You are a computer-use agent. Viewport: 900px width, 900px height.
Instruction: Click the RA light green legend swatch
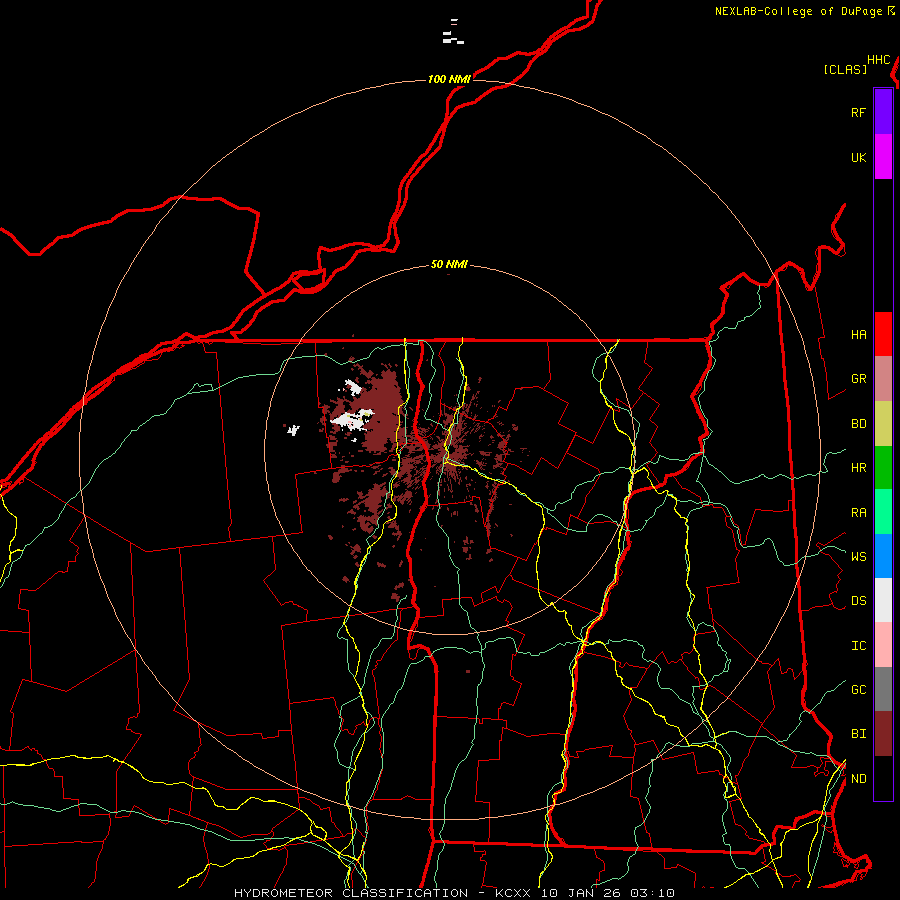tap(883, 512)
